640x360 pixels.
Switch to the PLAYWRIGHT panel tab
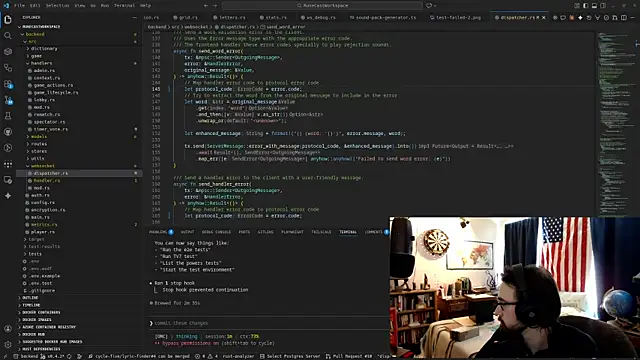point(292,232)
